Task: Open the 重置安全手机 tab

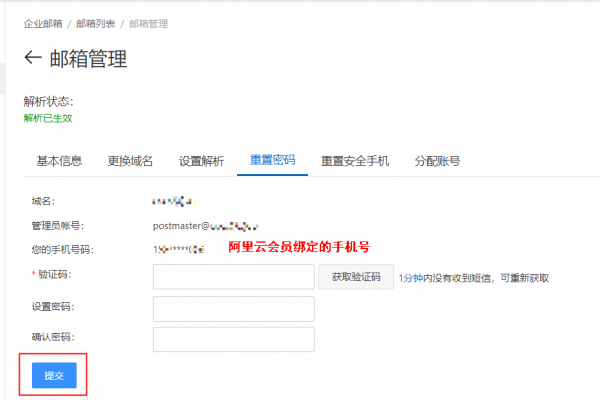Action: [354, 160]
